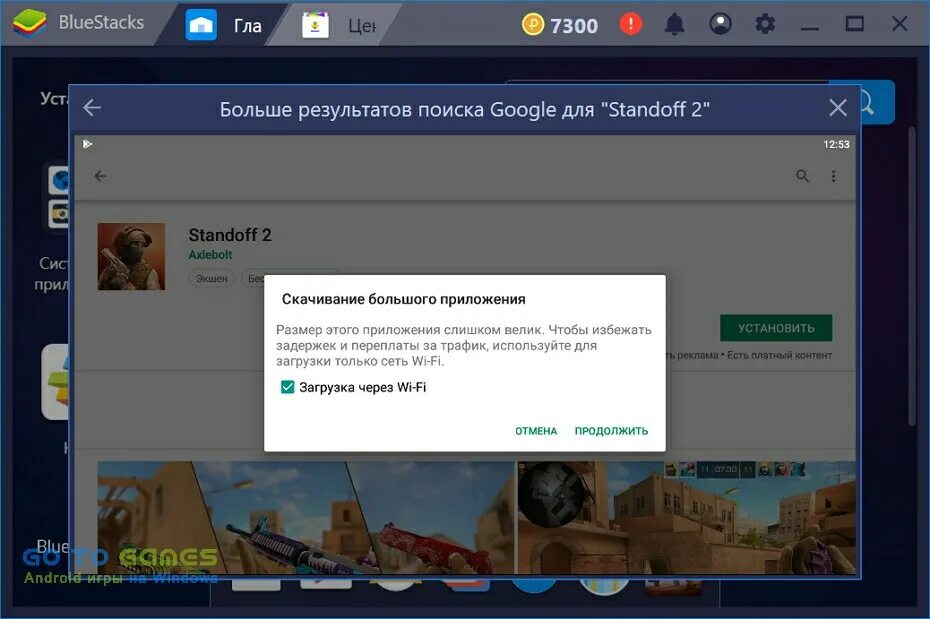Open notifications bell icon
This screenshot has width=930, height=619.
(674, 24)
